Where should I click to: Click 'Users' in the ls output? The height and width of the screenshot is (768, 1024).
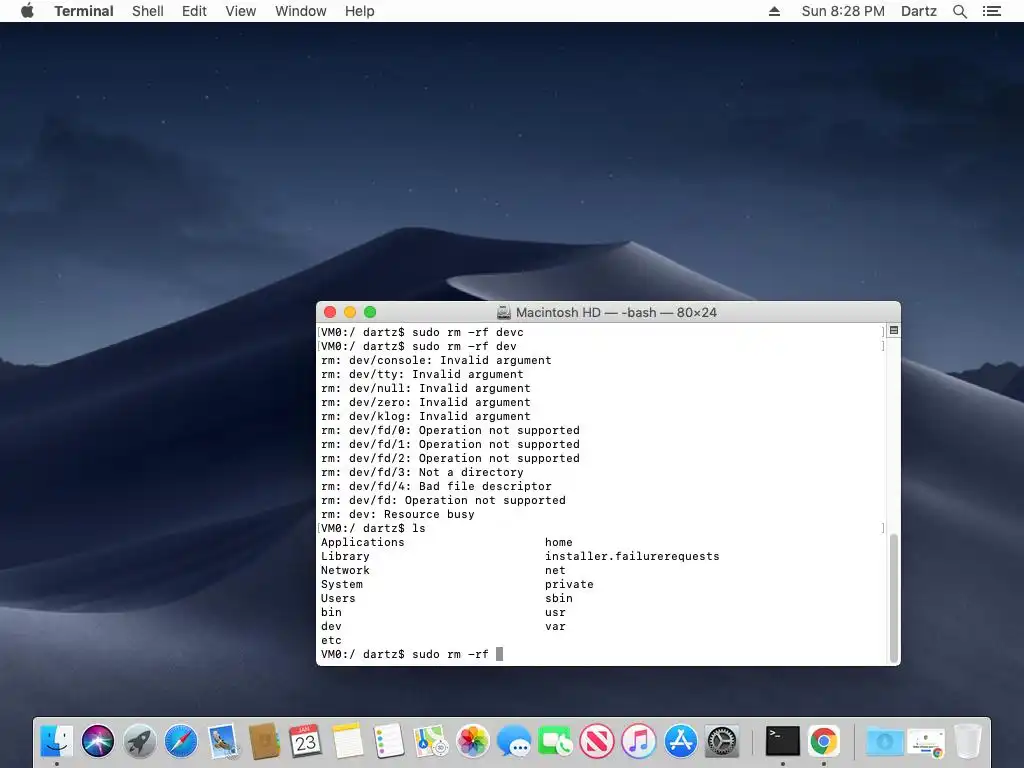(x=338, y=598)
